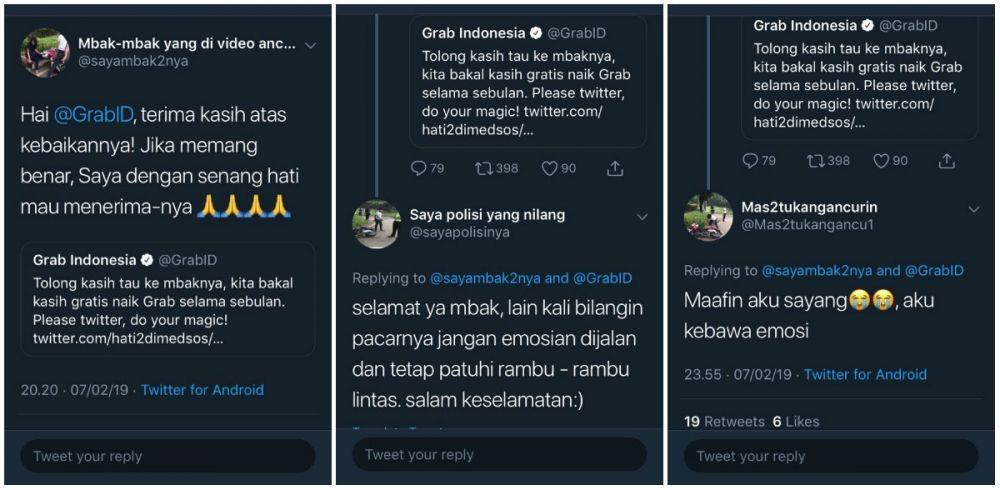
Task: Click Tweet your reply field in left panel
Action: point(168,456)
